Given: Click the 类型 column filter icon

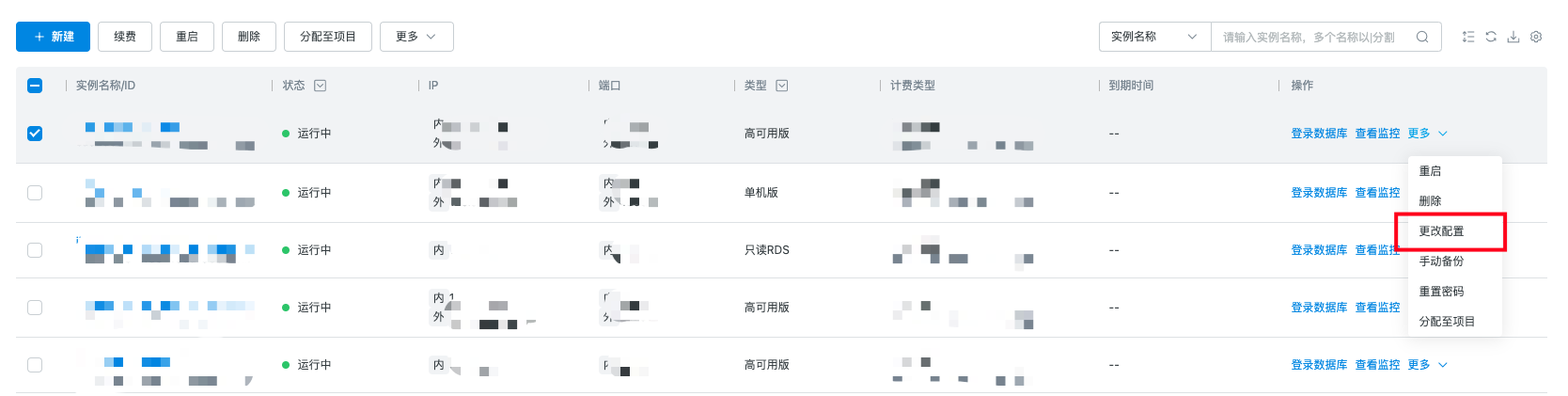Looking at the screenshot, I should [x=781, y=86].
